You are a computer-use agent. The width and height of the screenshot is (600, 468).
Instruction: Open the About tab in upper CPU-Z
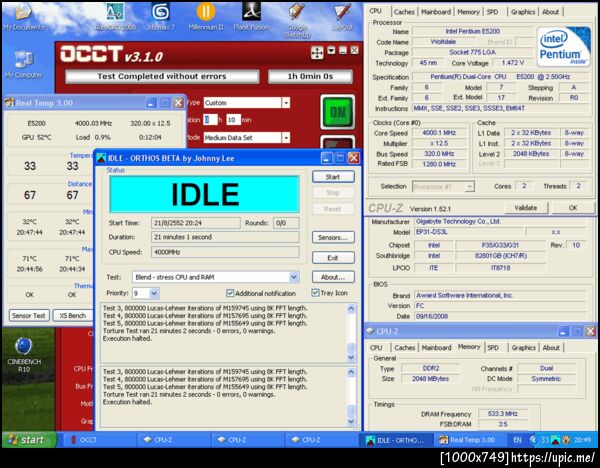550,12
